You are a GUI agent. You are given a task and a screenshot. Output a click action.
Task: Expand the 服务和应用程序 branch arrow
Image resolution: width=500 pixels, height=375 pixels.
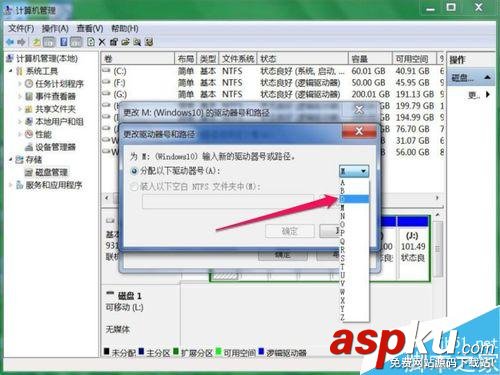11,185
